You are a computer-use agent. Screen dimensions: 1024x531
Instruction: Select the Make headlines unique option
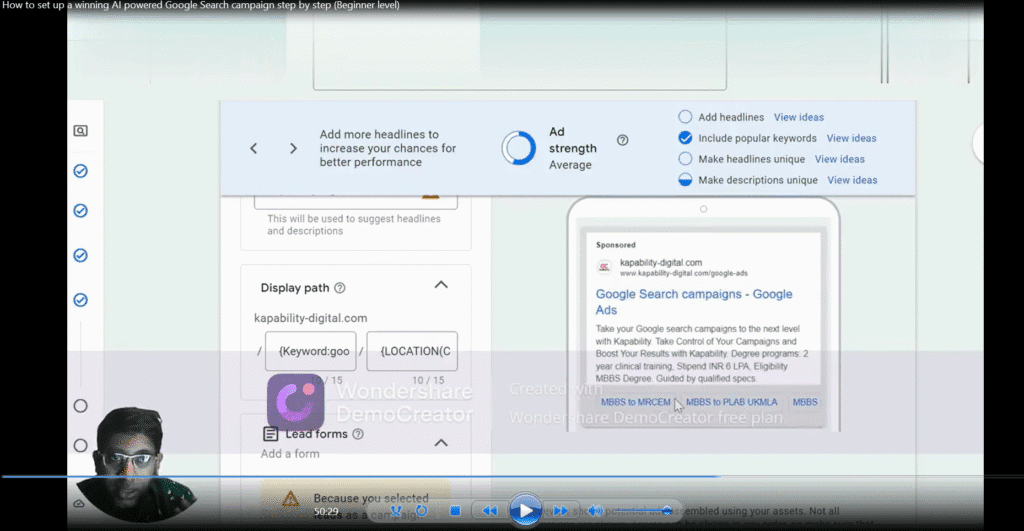685,159
